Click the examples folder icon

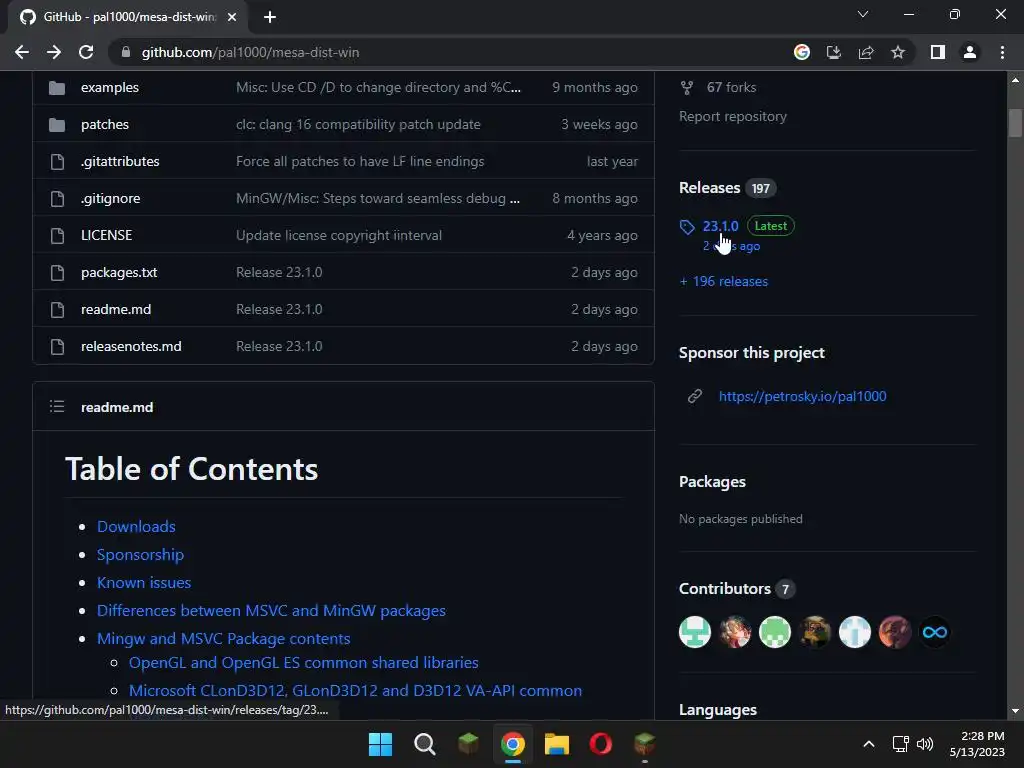point(57,88)
